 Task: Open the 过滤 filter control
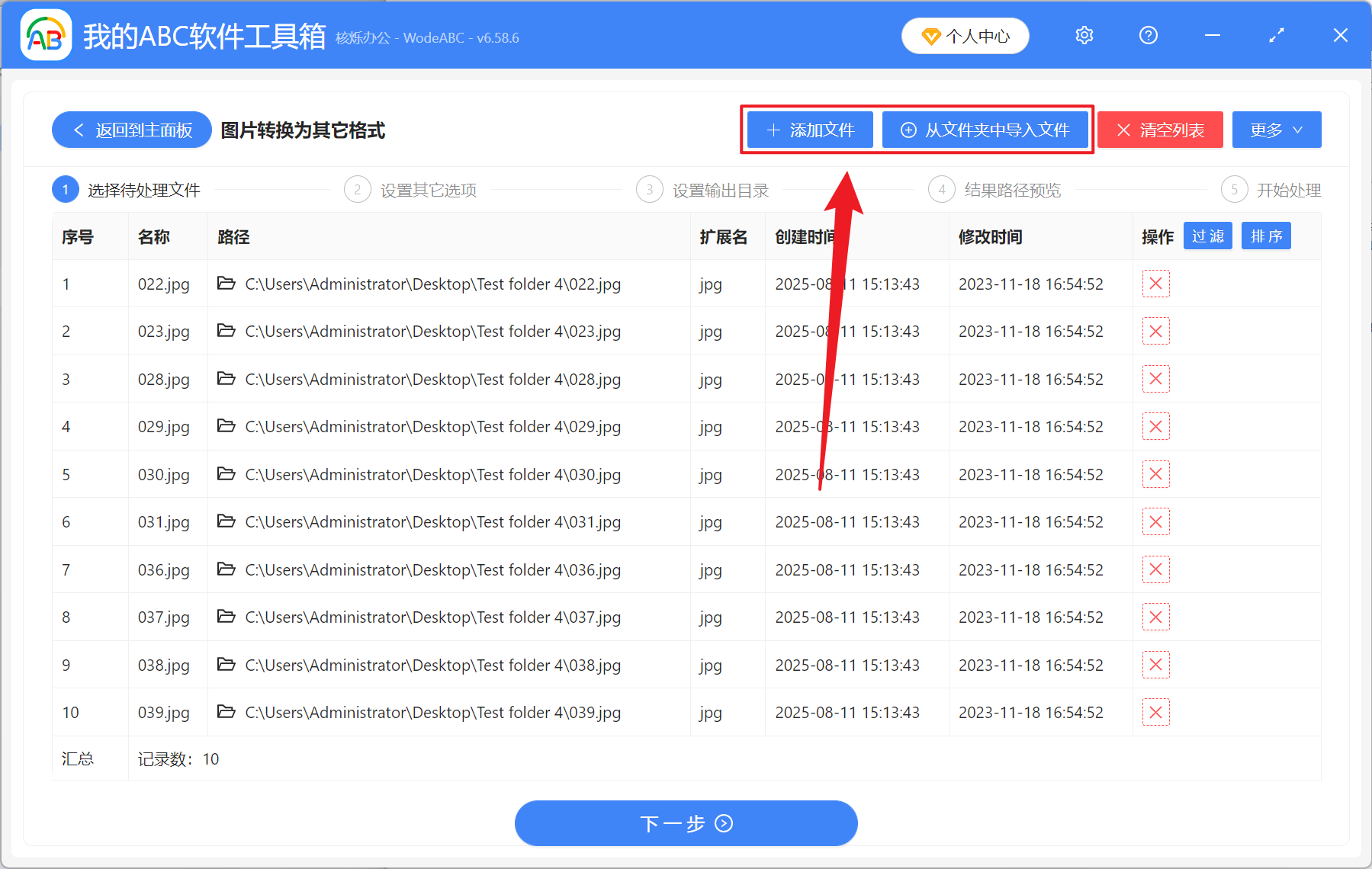click(1207, 236)
